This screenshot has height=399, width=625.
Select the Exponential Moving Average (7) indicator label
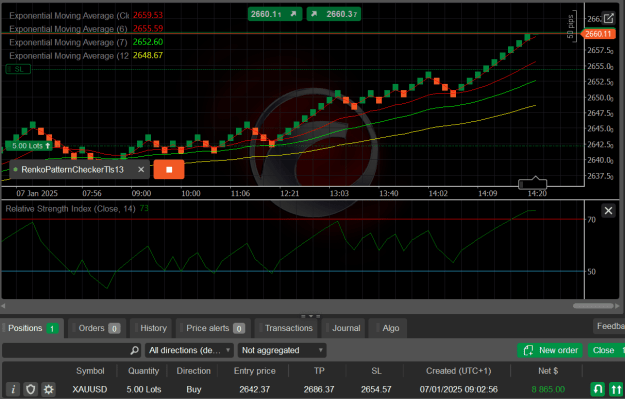68,42
